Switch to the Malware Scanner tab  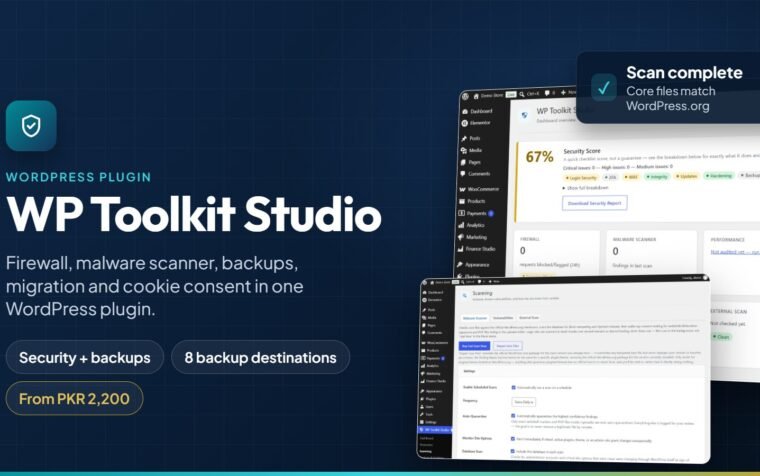[x=475, y=318]
